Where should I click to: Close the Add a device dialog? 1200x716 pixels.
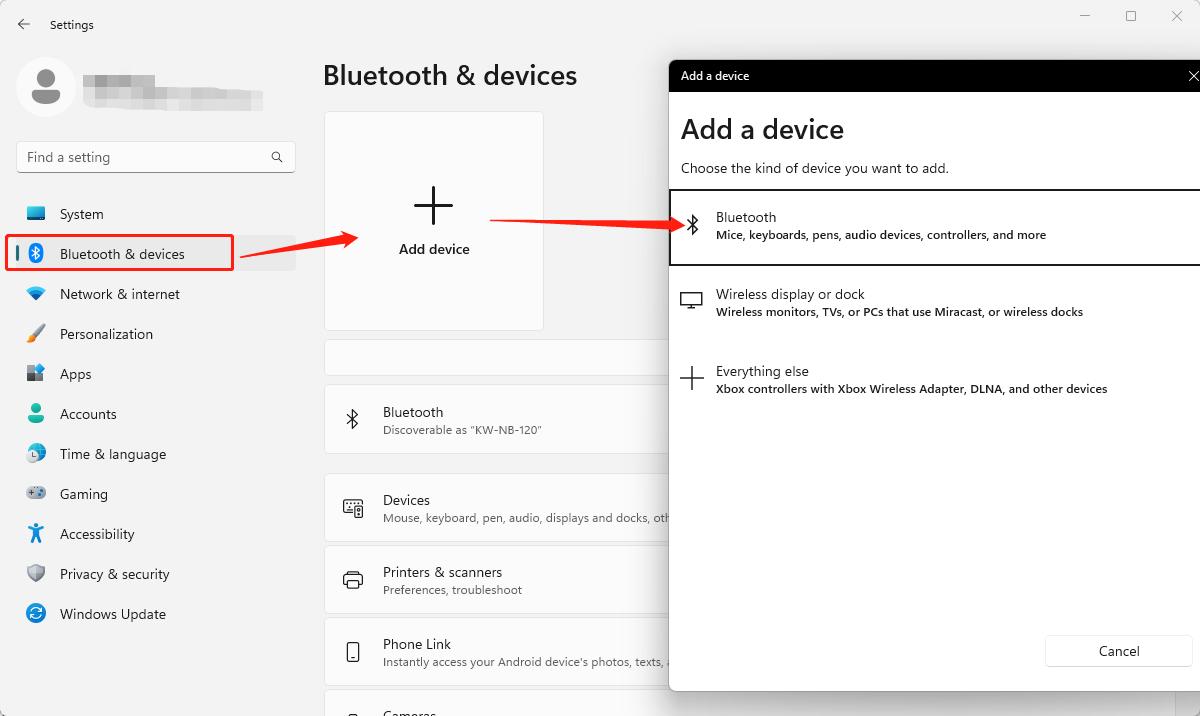click(x=1192, y=76)
